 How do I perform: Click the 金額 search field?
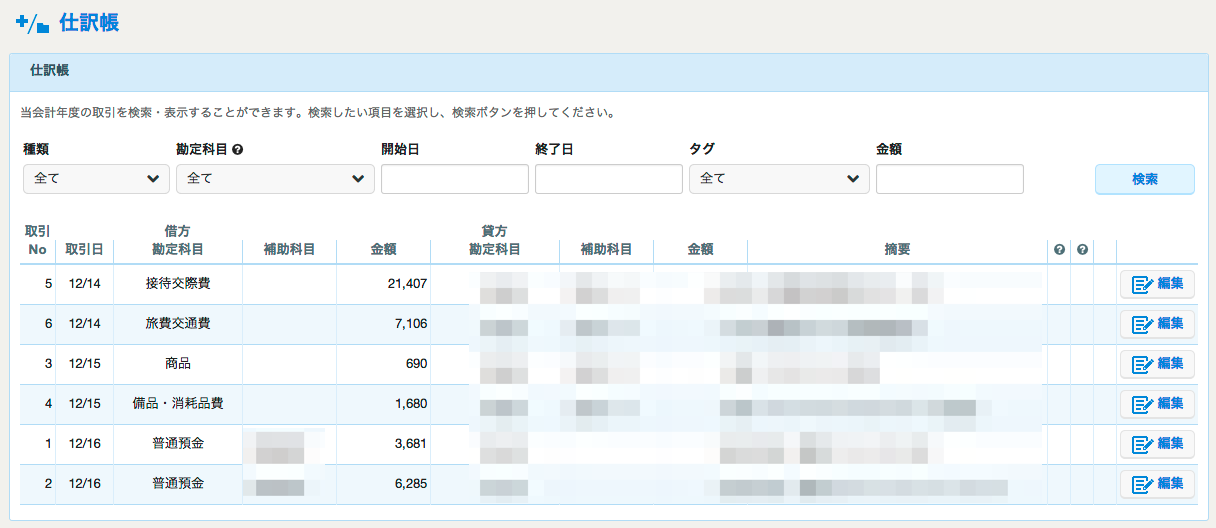(x=950, y=179)
